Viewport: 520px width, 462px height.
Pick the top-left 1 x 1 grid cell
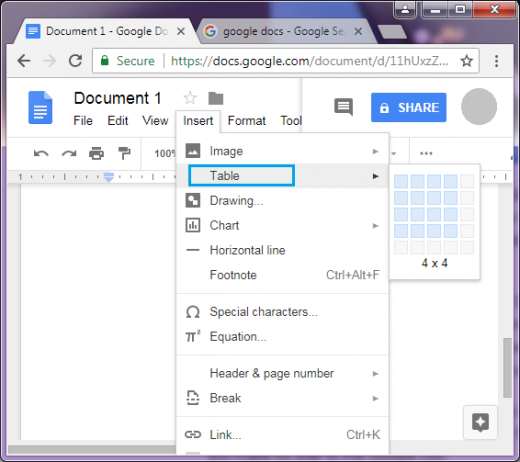[x=401, y=181]
